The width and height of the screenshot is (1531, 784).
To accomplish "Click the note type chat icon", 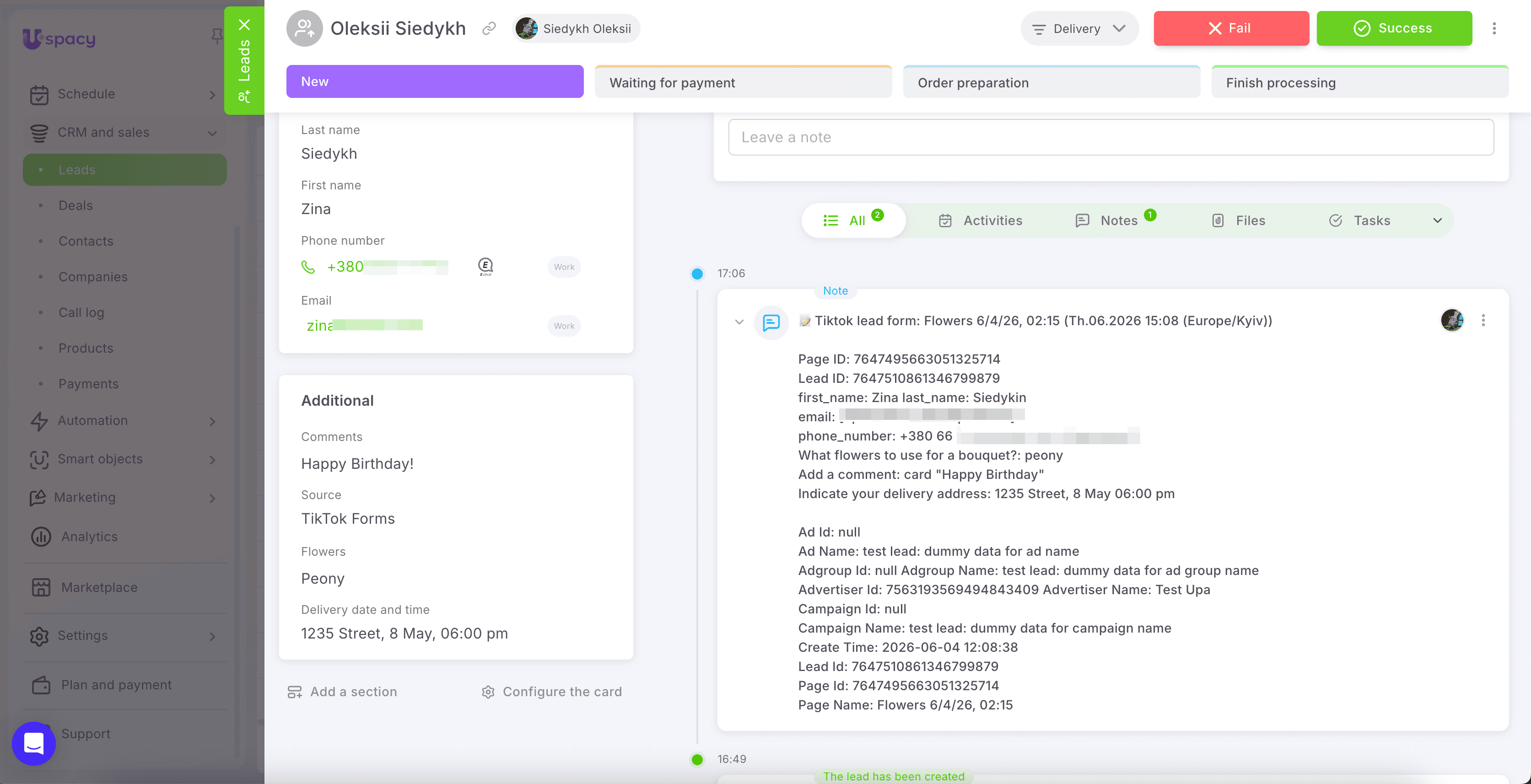I will click(x=771, y=322).
